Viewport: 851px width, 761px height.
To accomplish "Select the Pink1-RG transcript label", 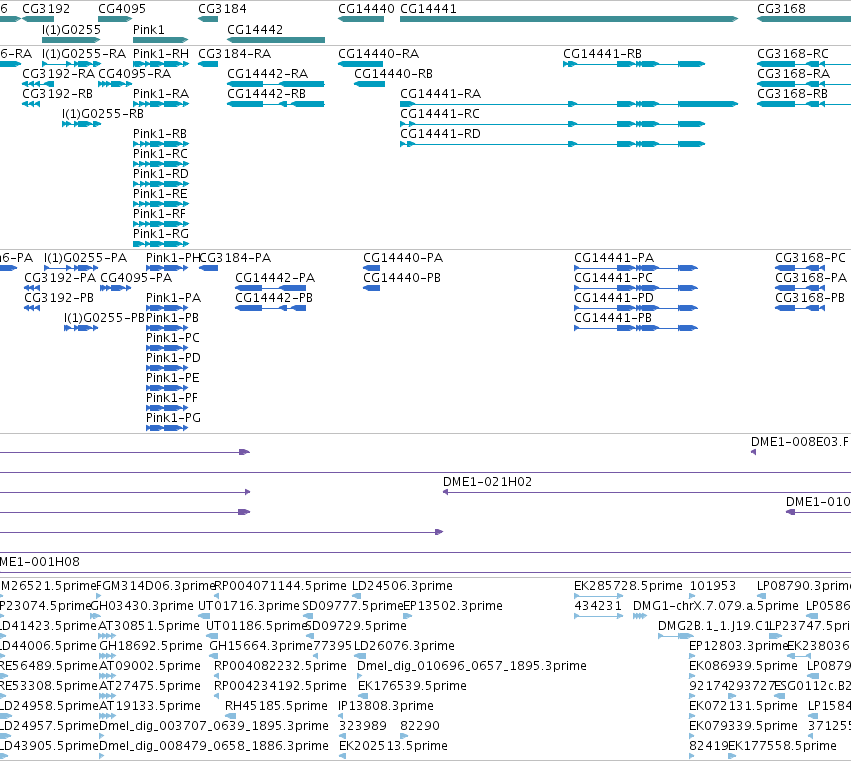I will (161, 234).
